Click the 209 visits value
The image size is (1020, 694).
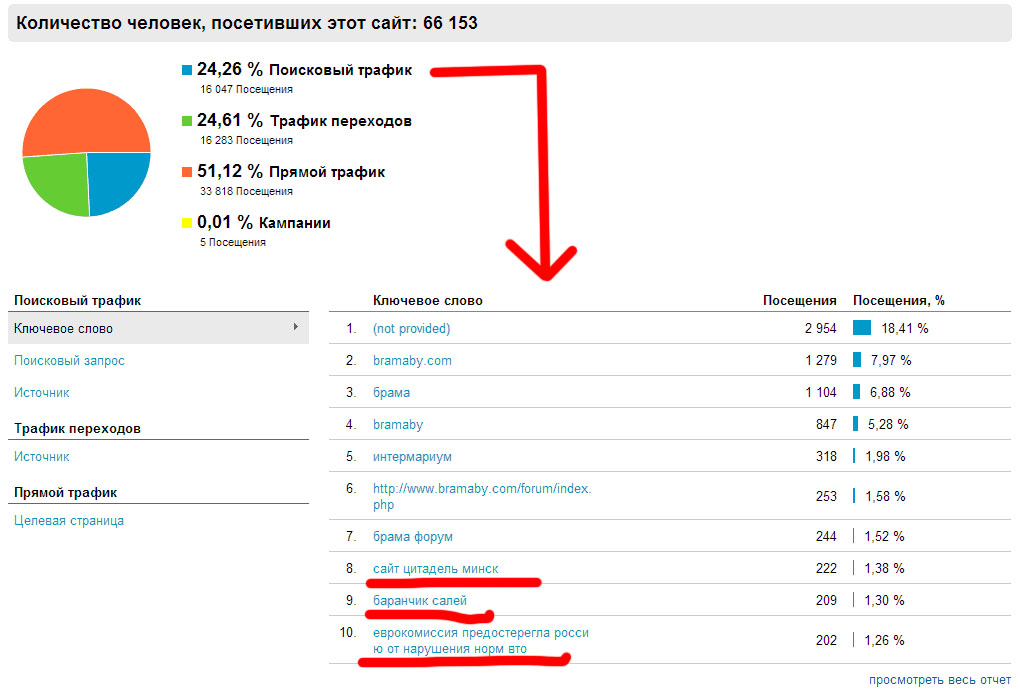pyautogui.click(x=826, y=600)
